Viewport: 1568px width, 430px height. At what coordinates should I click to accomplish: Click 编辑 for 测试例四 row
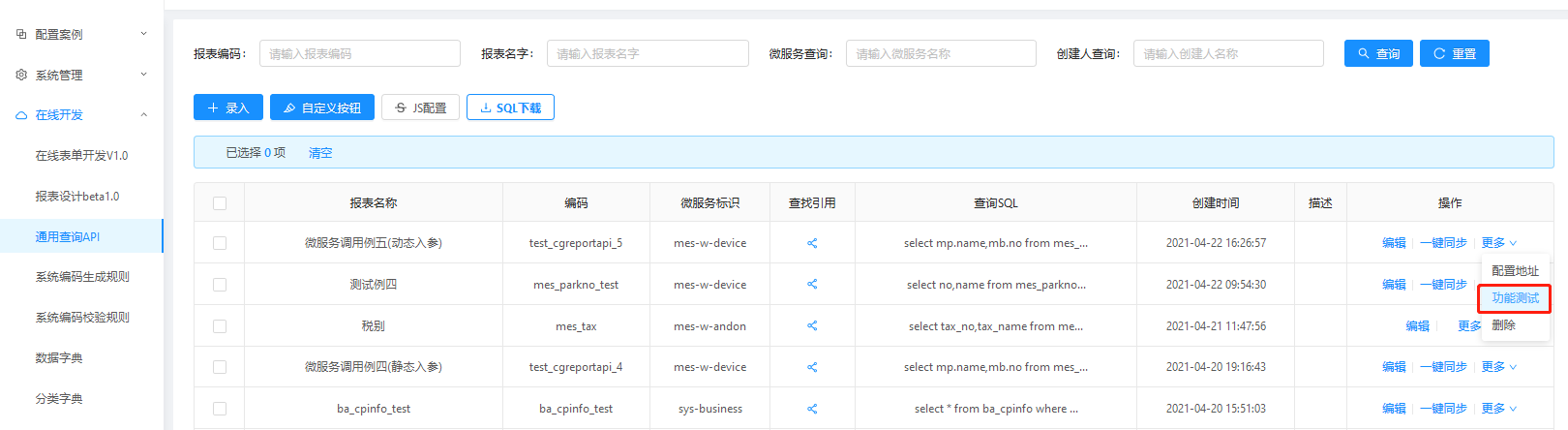click(1394, 285)
